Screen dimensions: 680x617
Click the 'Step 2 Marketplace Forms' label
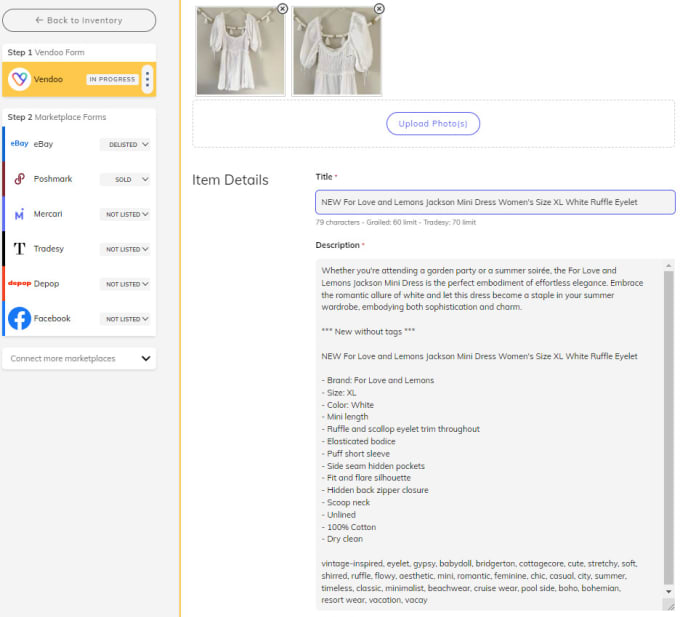[57, 117]
